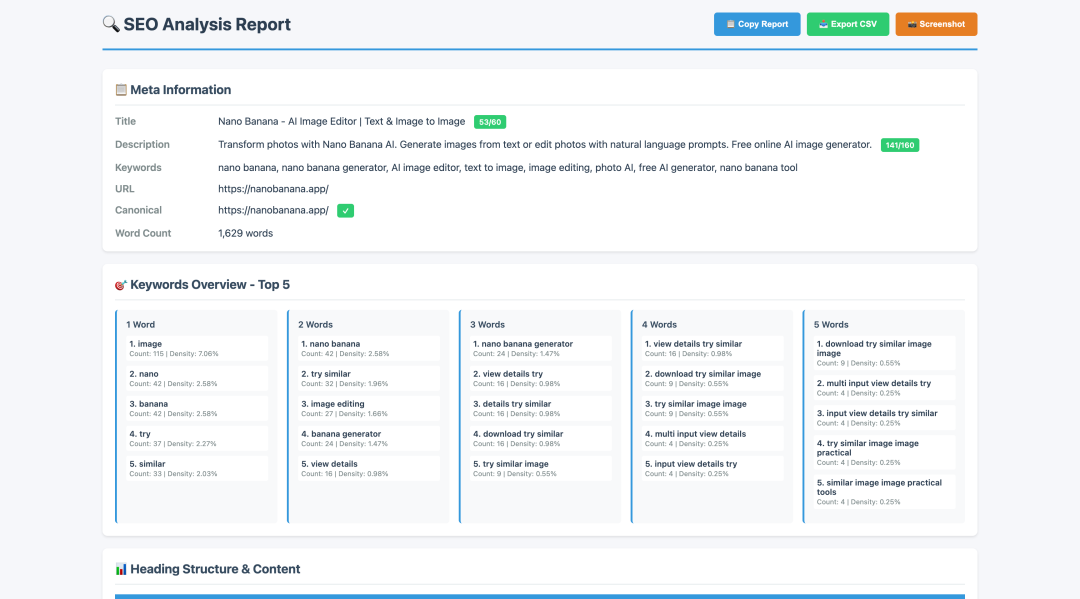This screenshot has height=599, width=1080.
Task: Select the '1. nano banana generator' keyword row
Action: [x=541, y=348]
